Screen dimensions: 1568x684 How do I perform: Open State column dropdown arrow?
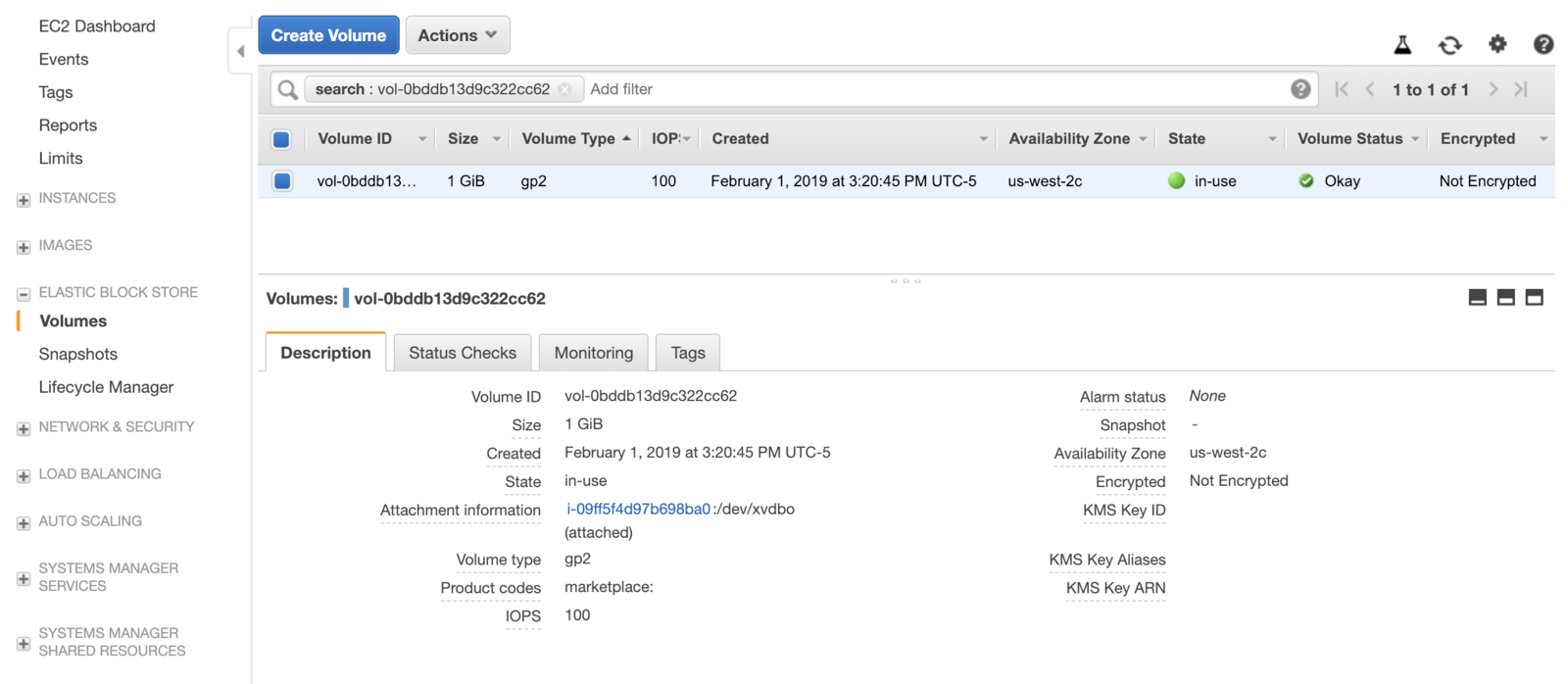[x=1272, y=139]
